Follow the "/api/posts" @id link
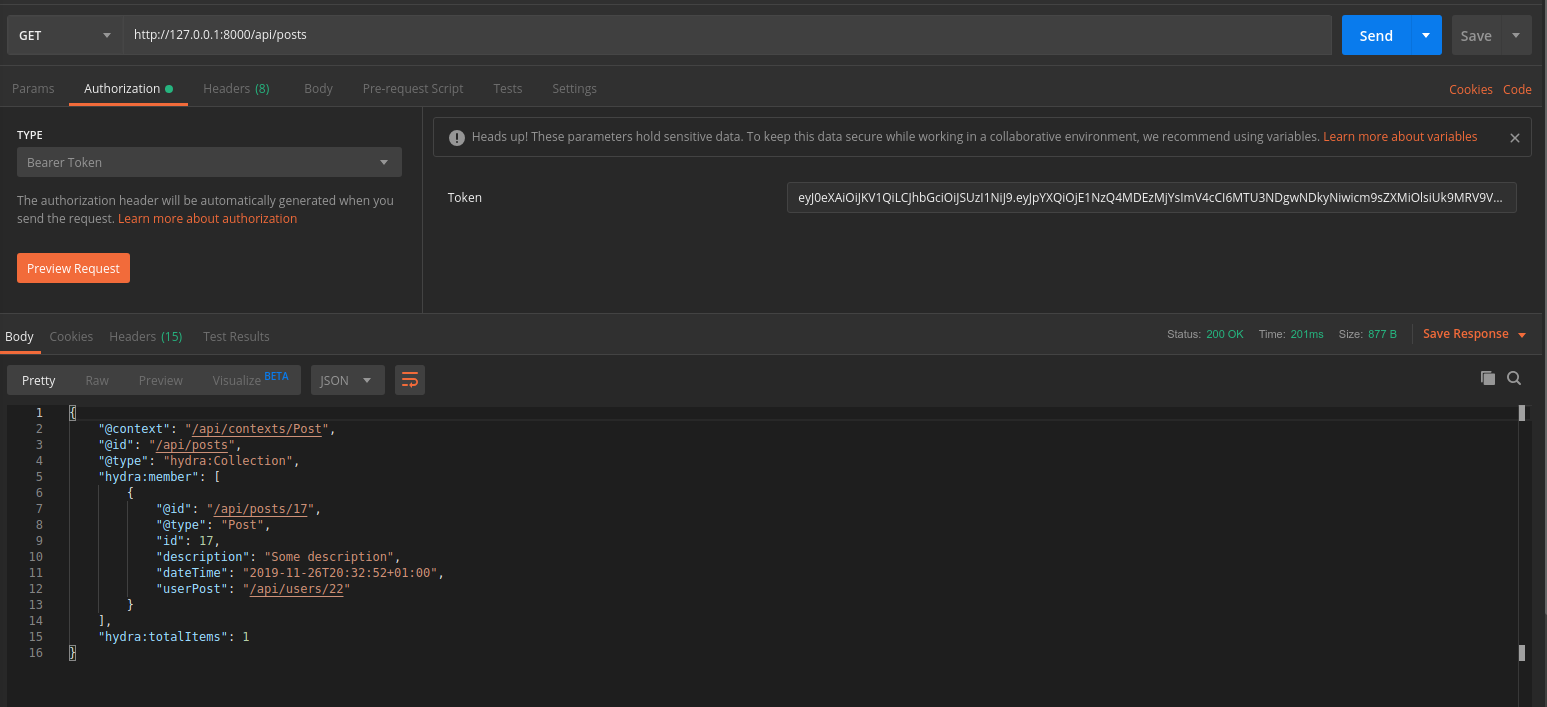Viewport: 1547px width, 707px height. click(191, 444)
